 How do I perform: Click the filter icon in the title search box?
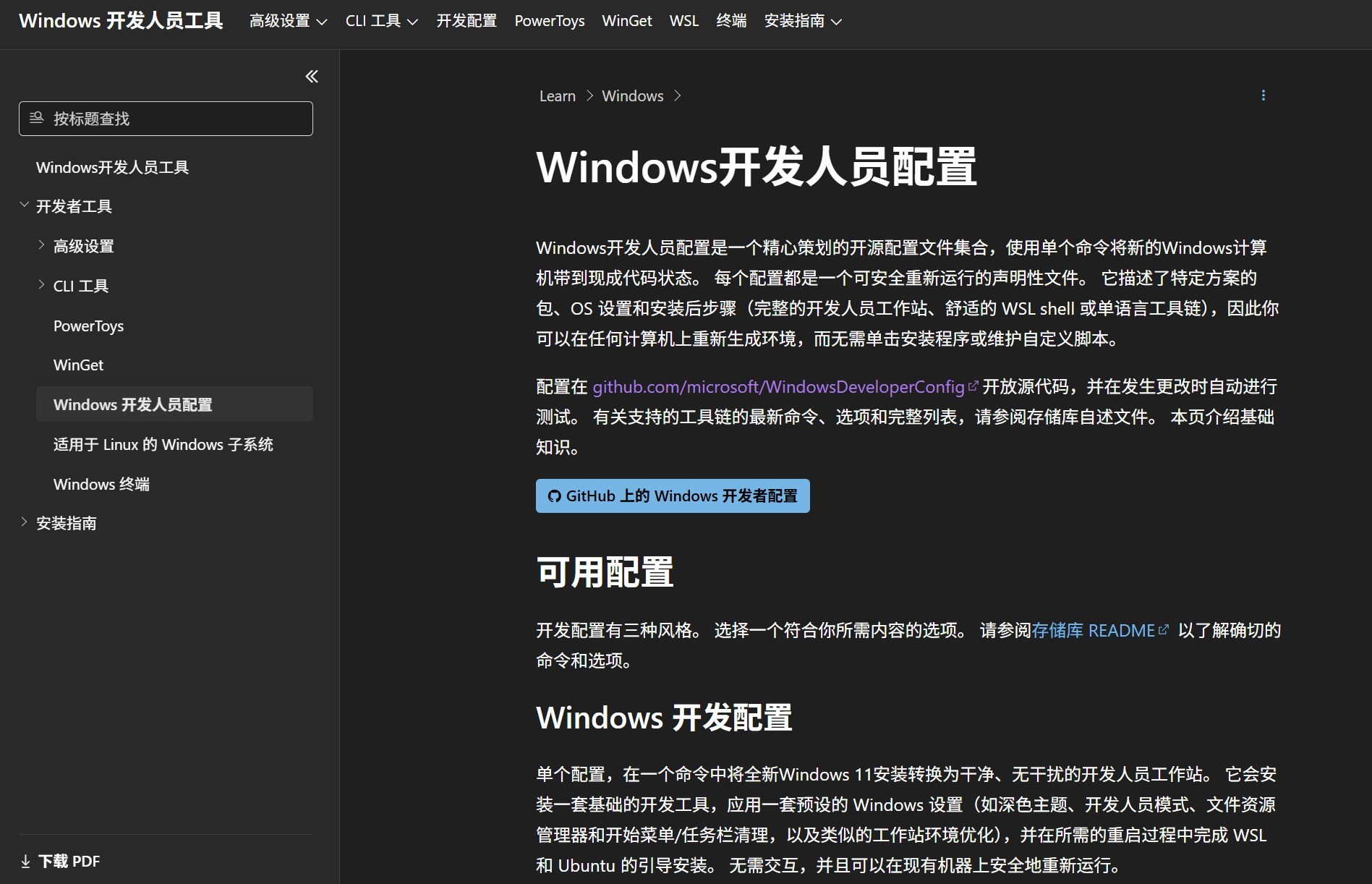coord(36,118)
